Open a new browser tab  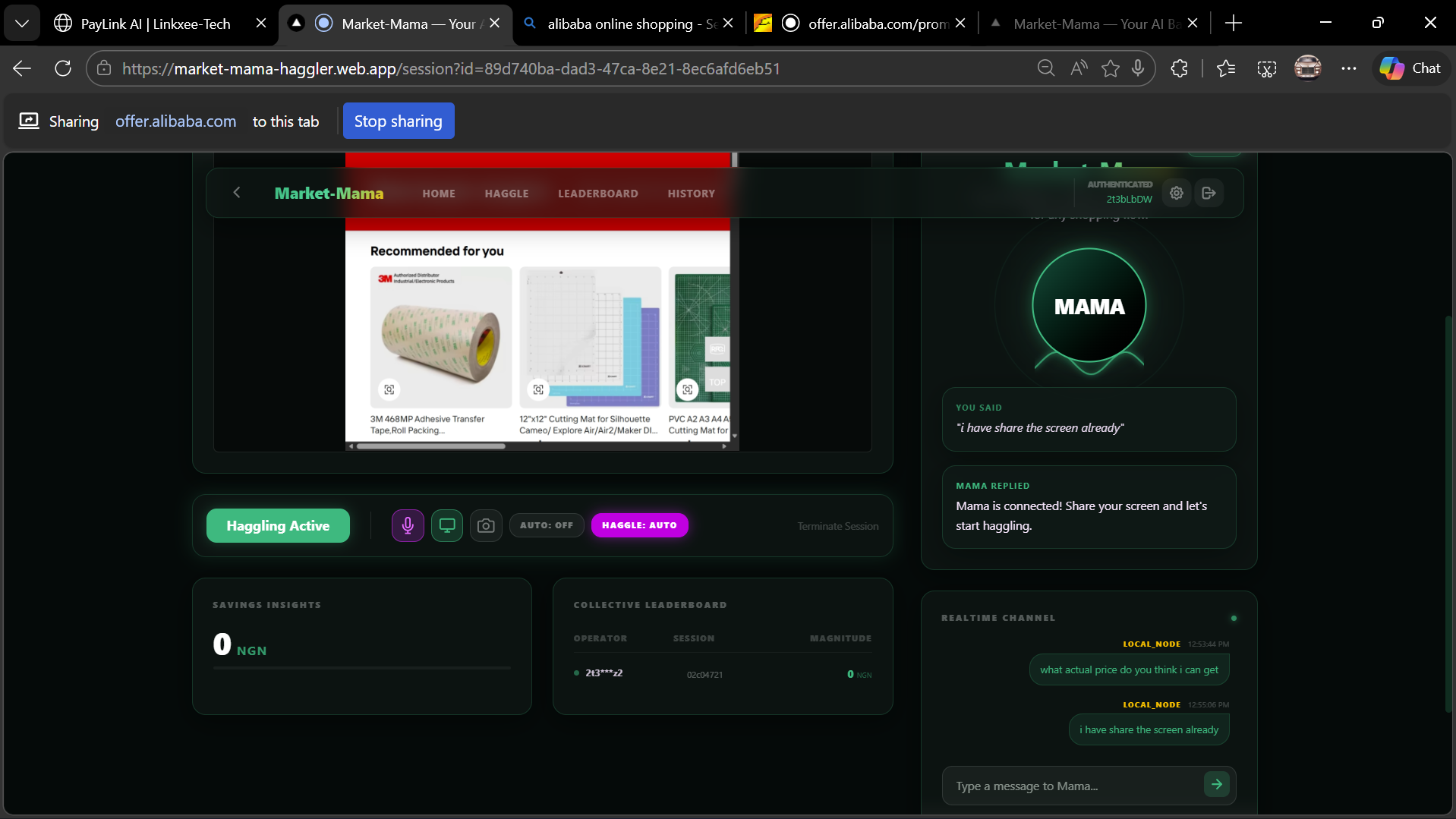click(1234, 24)
